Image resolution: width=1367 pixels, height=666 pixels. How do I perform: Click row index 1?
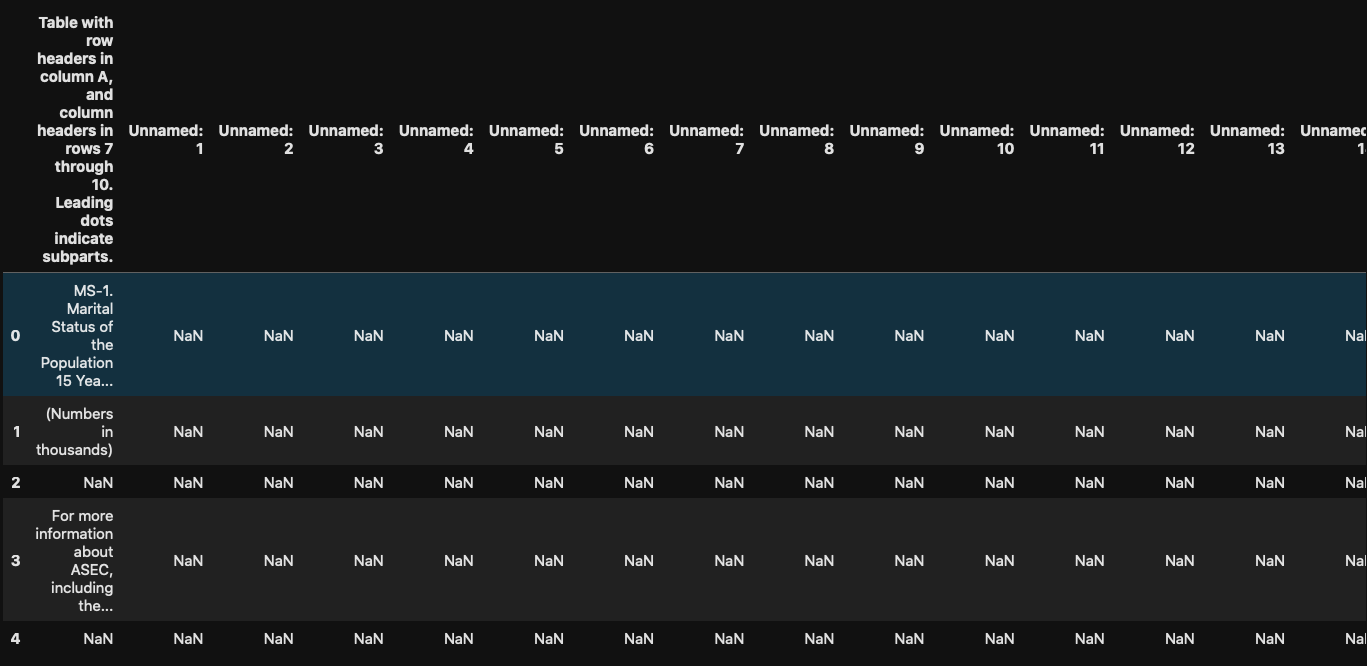click(16, 432)
